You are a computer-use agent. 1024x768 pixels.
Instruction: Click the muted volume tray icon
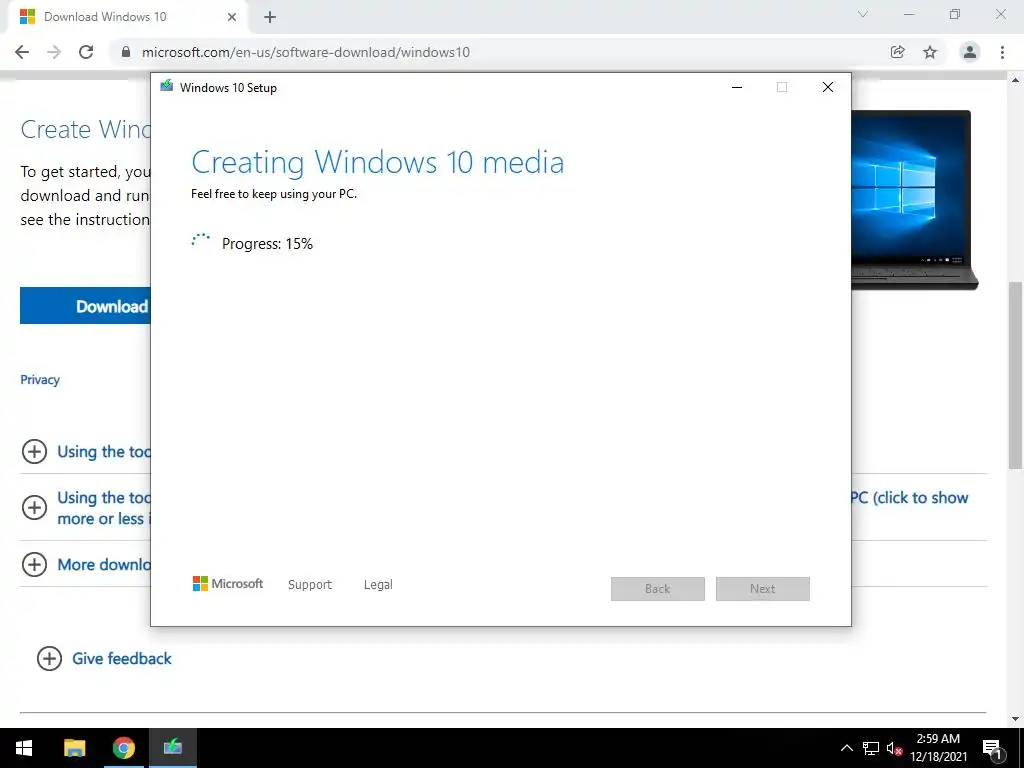(894, 748)
